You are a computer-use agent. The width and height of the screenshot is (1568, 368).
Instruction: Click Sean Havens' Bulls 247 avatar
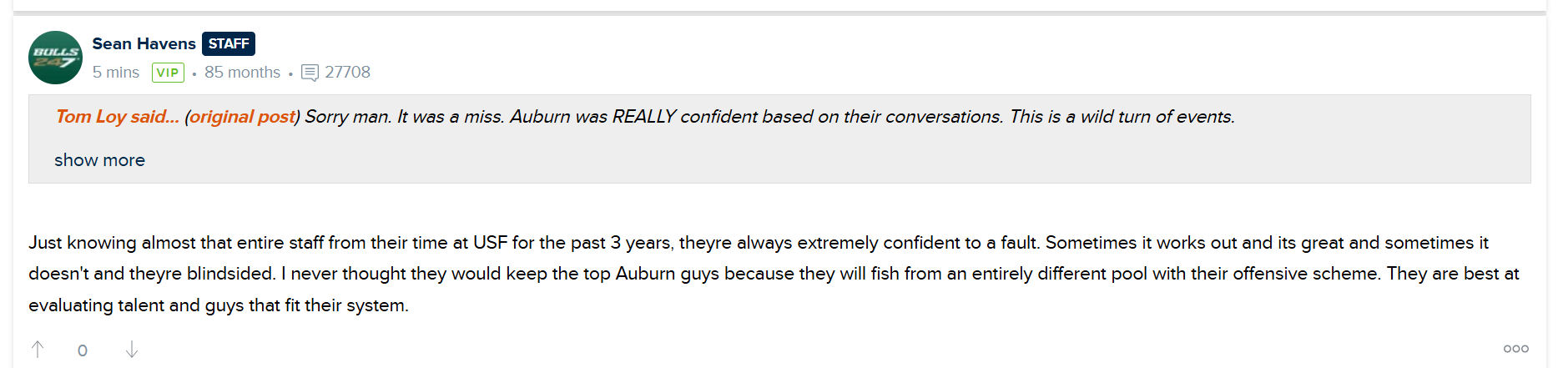[x=55, y=58]
